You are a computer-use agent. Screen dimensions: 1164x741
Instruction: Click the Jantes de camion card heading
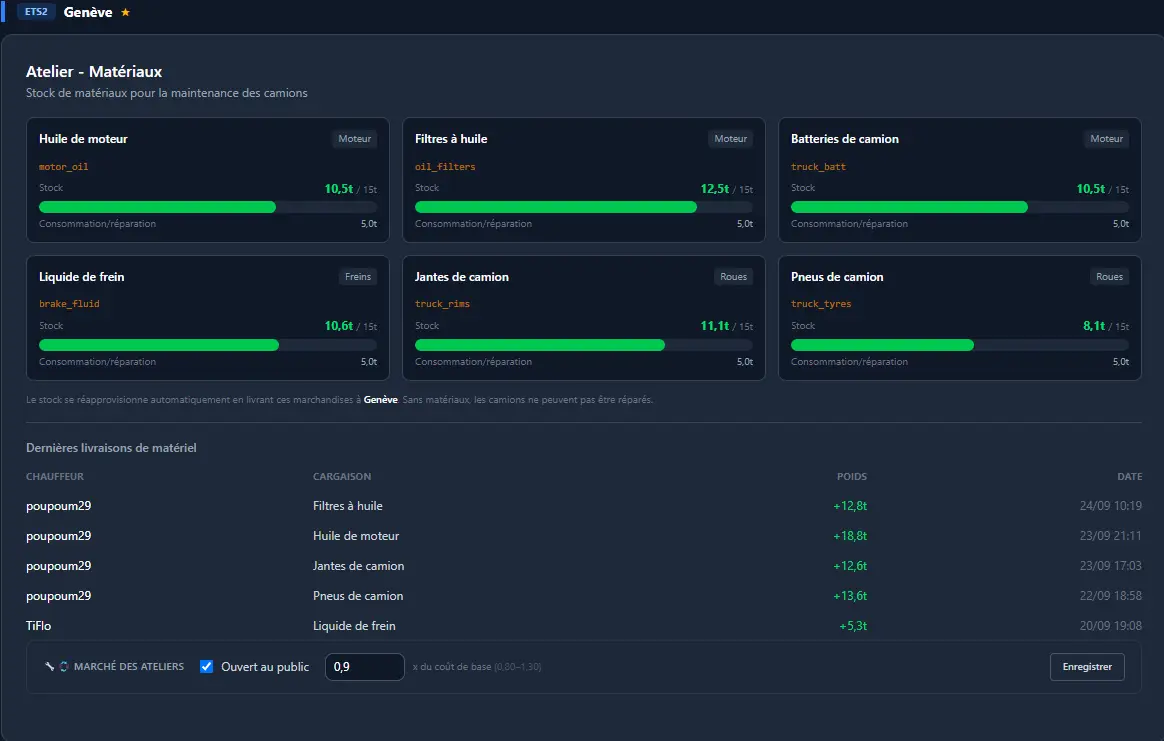[x=462, y=277]
